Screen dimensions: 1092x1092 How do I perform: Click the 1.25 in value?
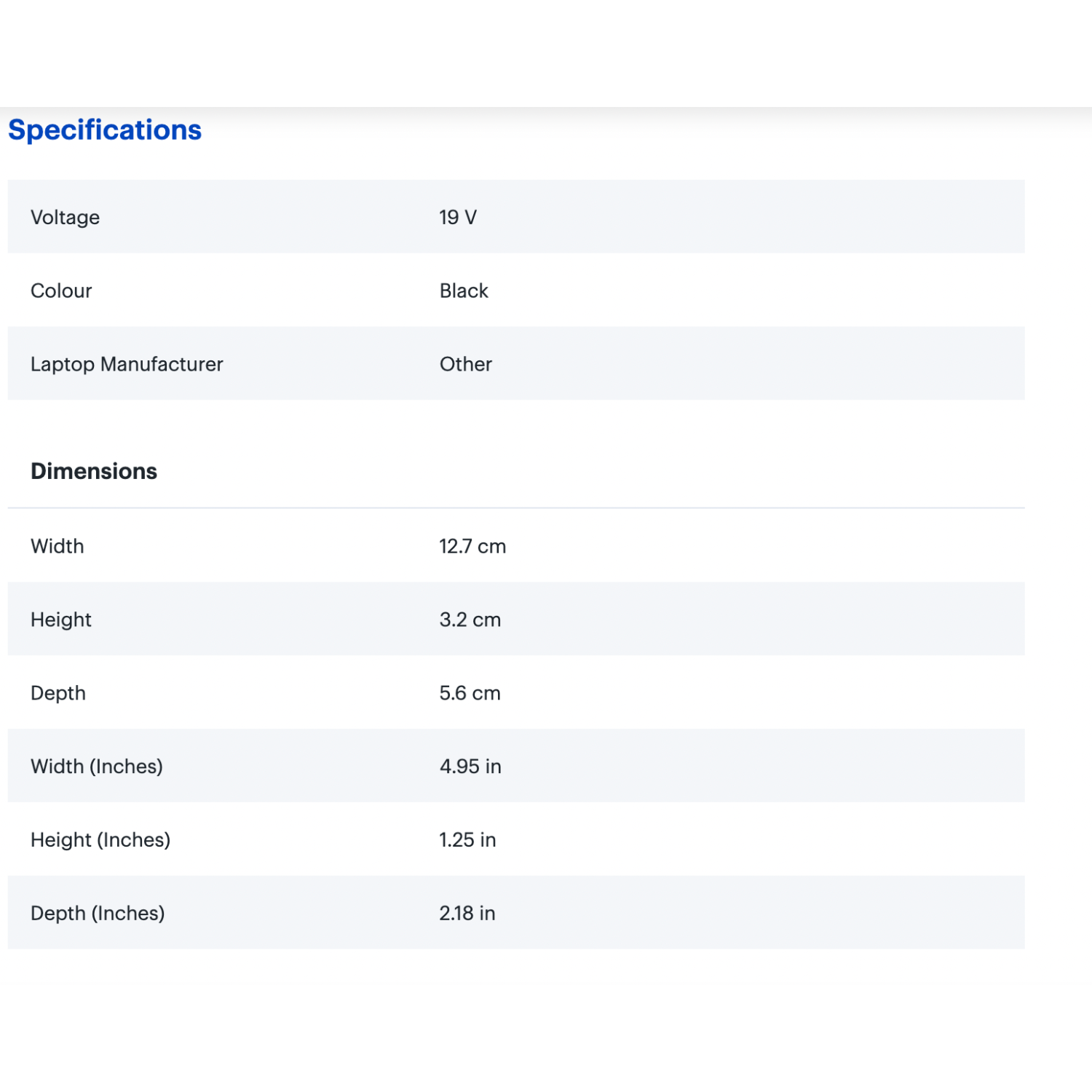click(x=467, y=839)
